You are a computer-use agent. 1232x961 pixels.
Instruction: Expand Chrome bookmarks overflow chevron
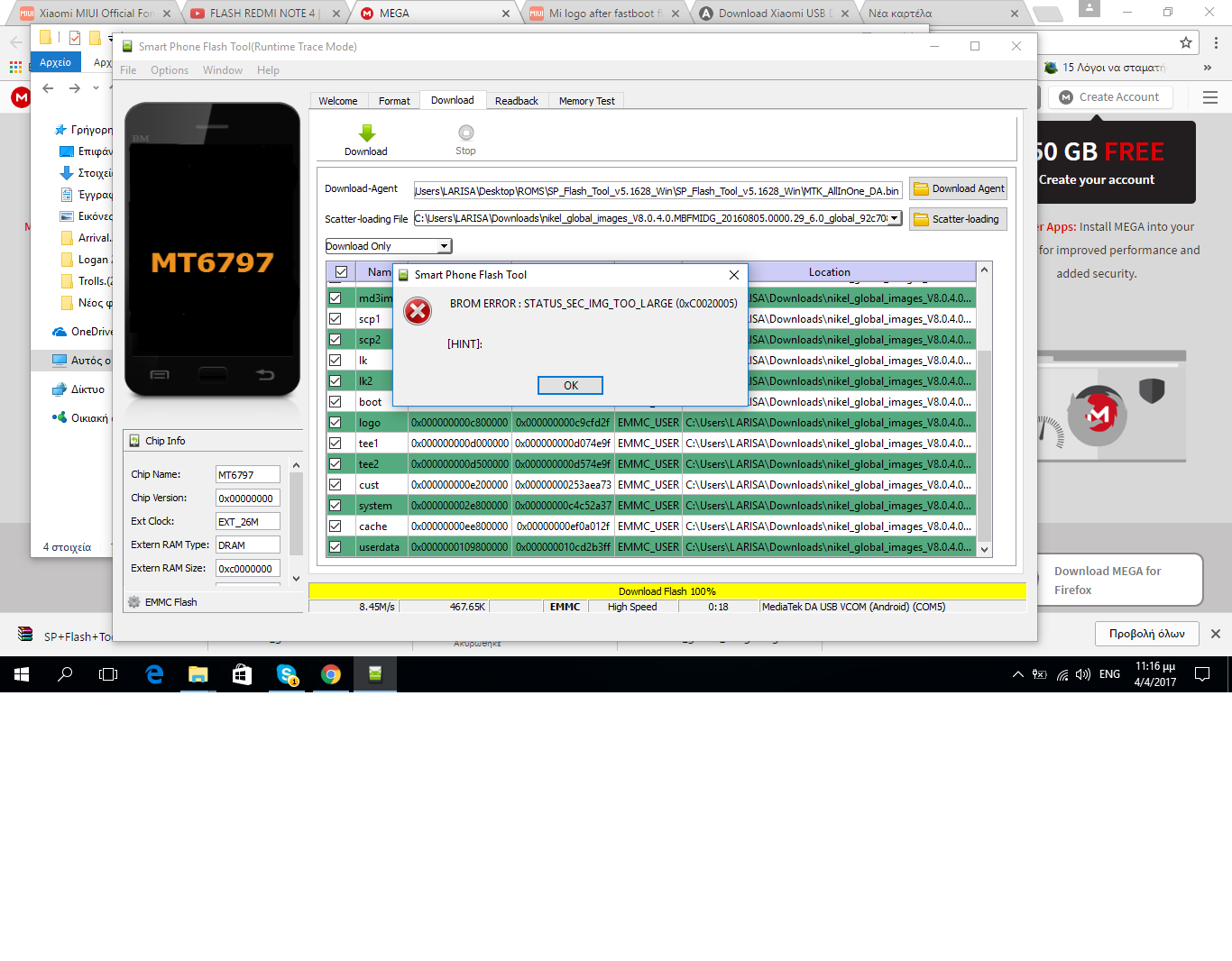pyautogui.click(x=1208, y=68)
